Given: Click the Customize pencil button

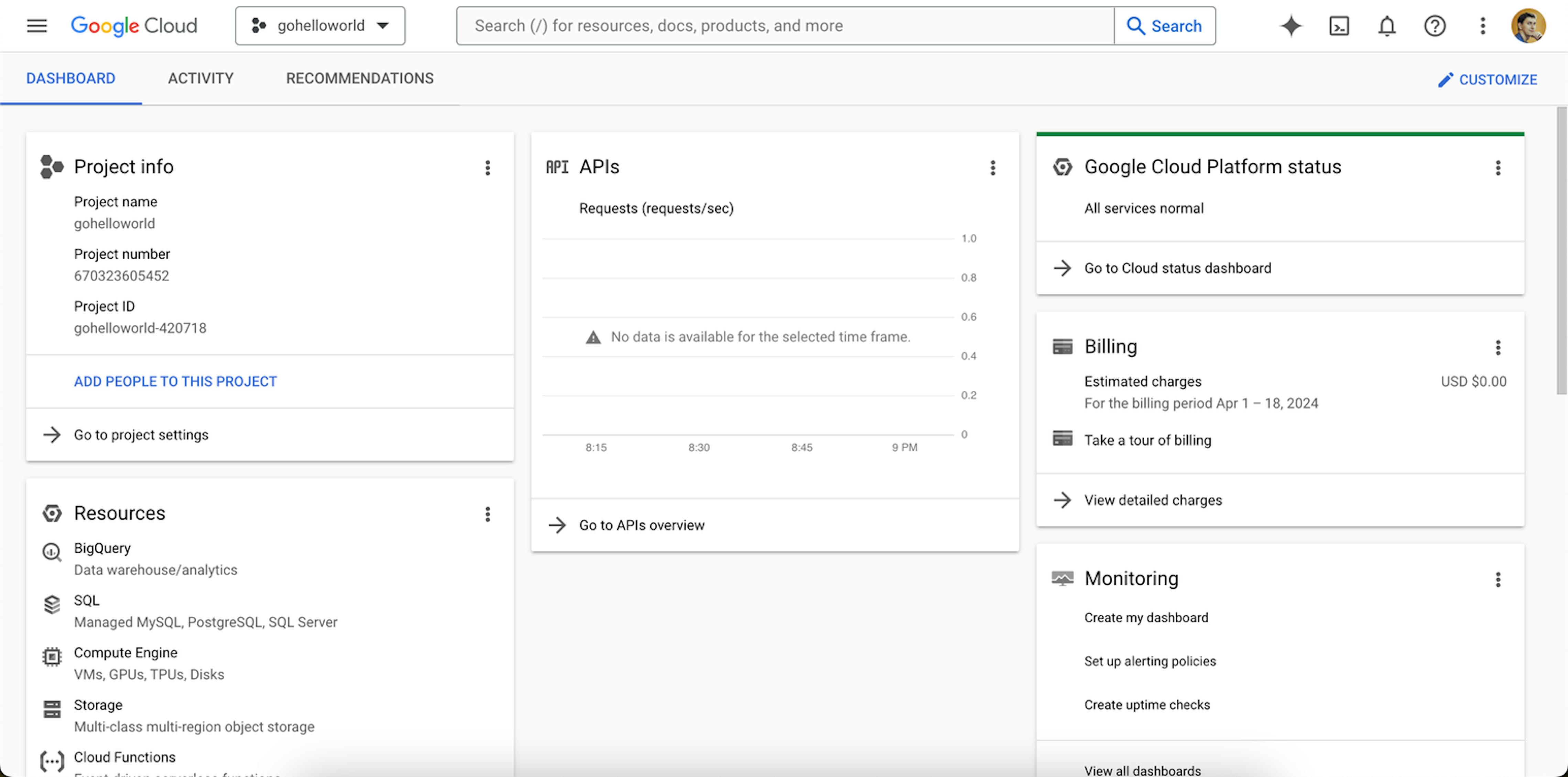Looking at the screenshot, I should pyautogui.click(x=1487, y=80).
